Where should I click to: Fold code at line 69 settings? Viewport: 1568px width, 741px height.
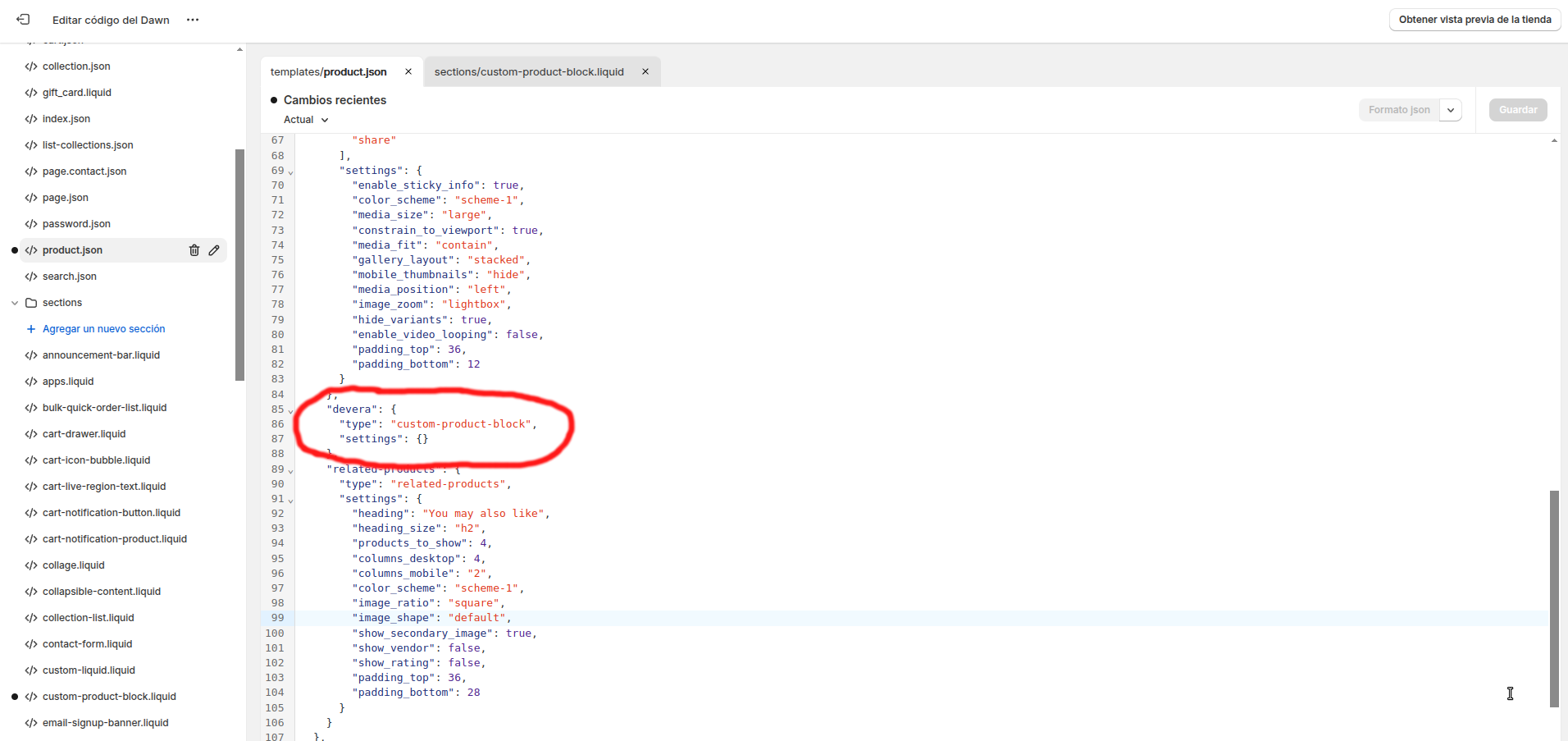coord(291,172)
